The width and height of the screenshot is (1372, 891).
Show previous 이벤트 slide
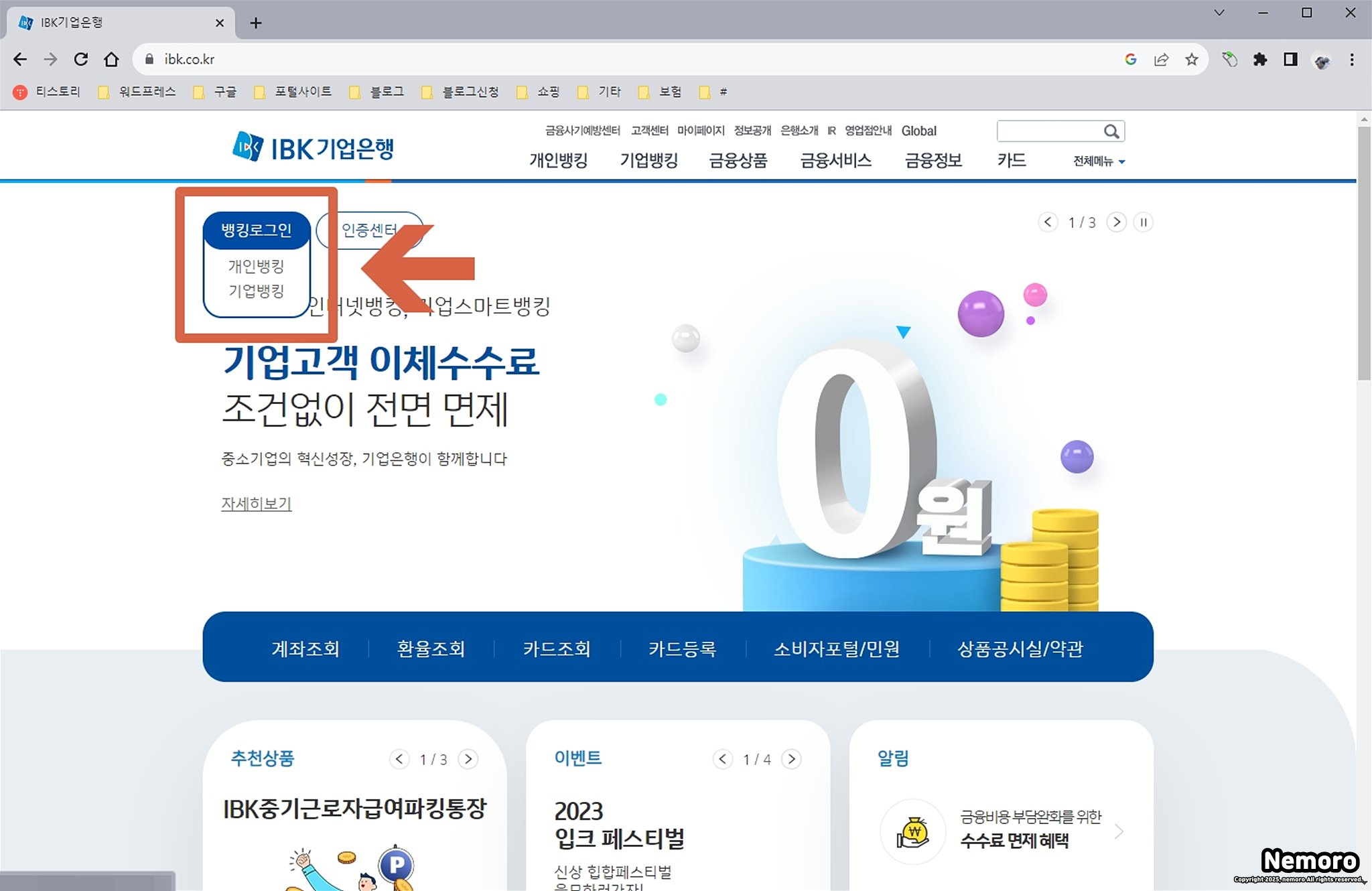(722, 758)
